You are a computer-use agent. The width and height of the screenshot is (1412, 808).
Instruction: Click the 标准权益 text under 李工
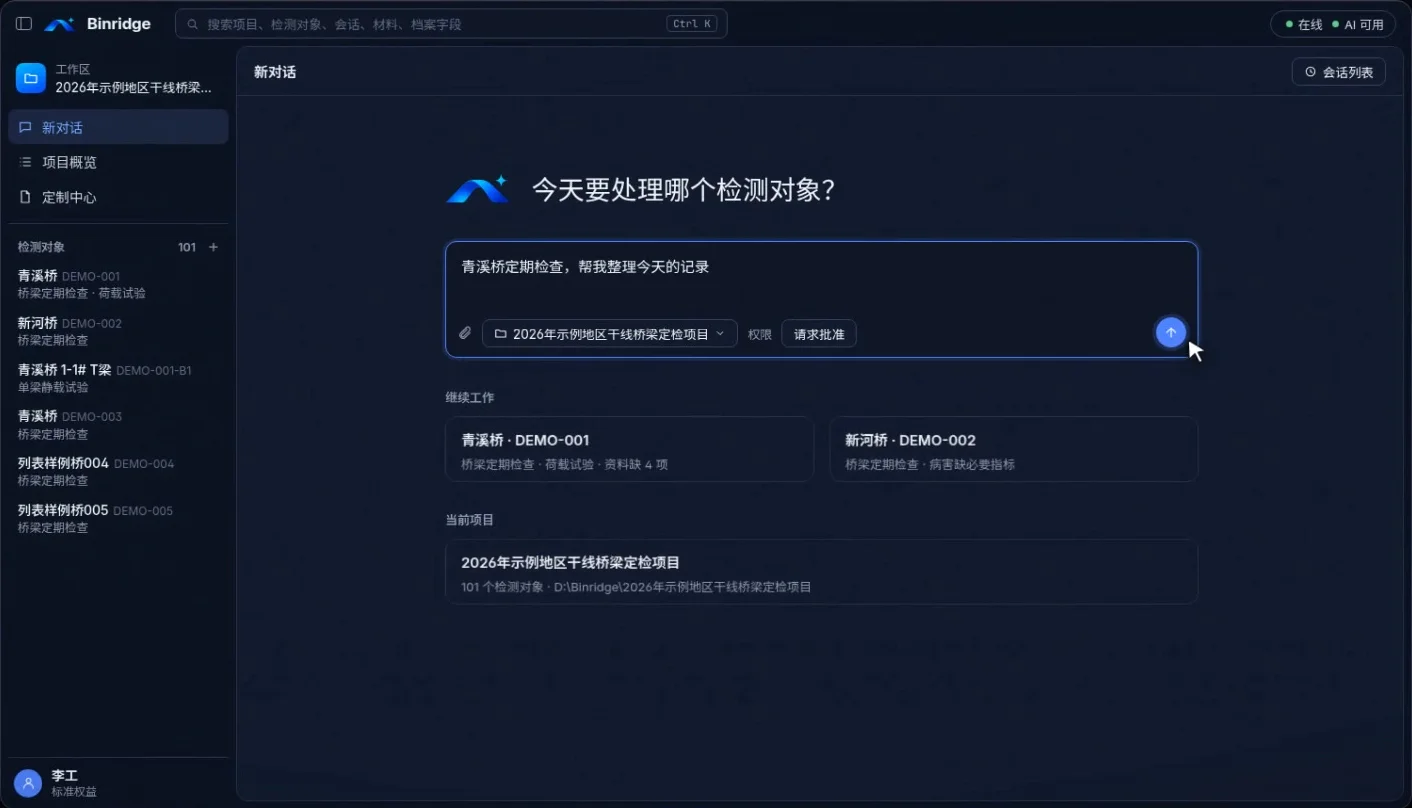click(x=74, y=792)
